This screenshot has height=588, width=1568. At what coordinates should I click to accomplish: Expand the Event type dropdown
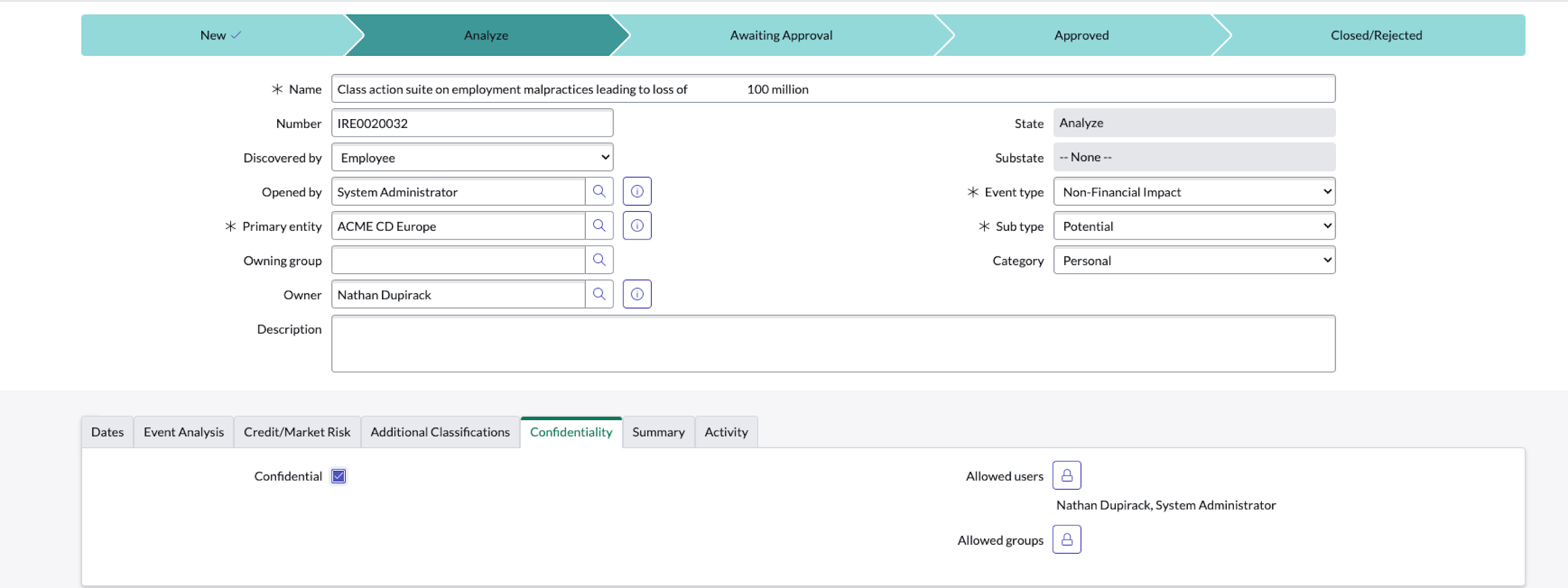point(1194,192)
